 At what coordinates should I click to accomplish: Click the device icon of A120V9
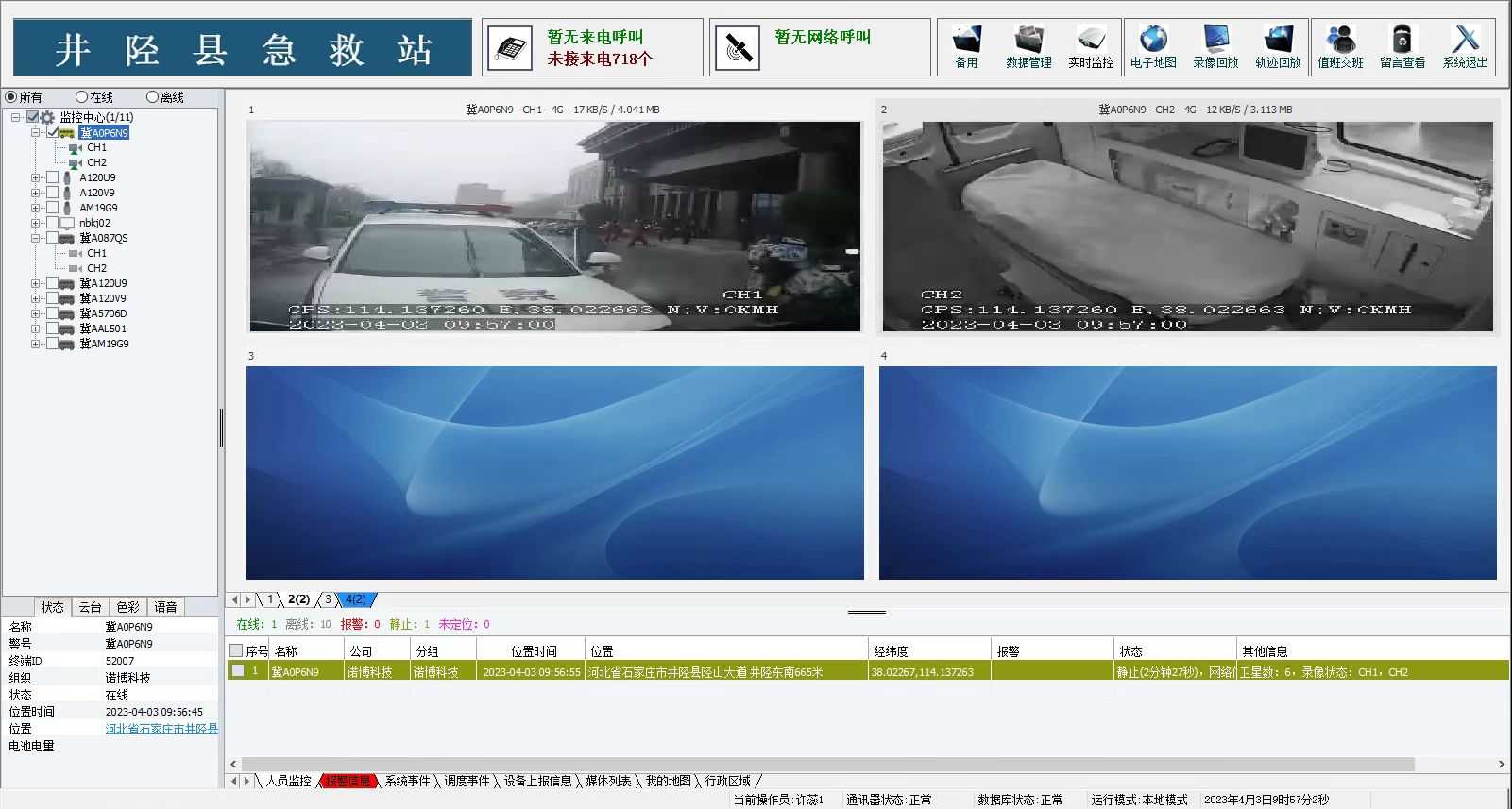point(67,193)
